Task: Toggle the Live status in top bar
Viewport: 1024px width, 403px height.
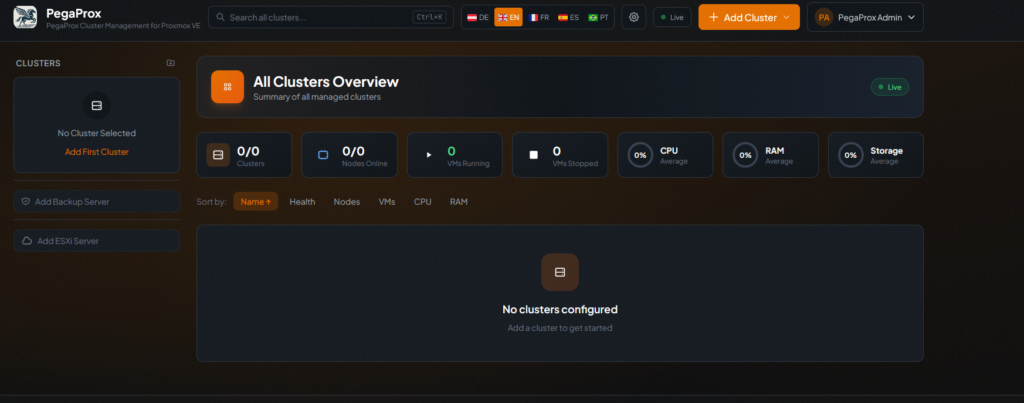Action: (672, 18)
